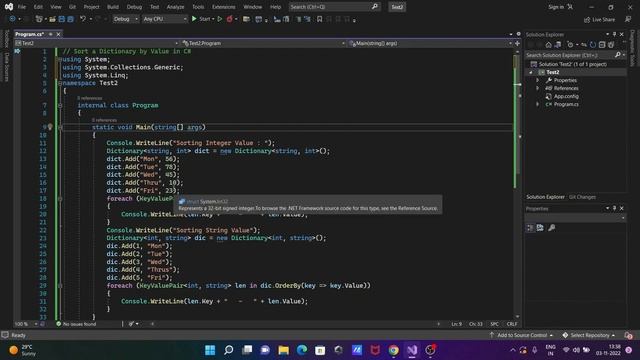Click the No issues found indicator

[76, 324]
